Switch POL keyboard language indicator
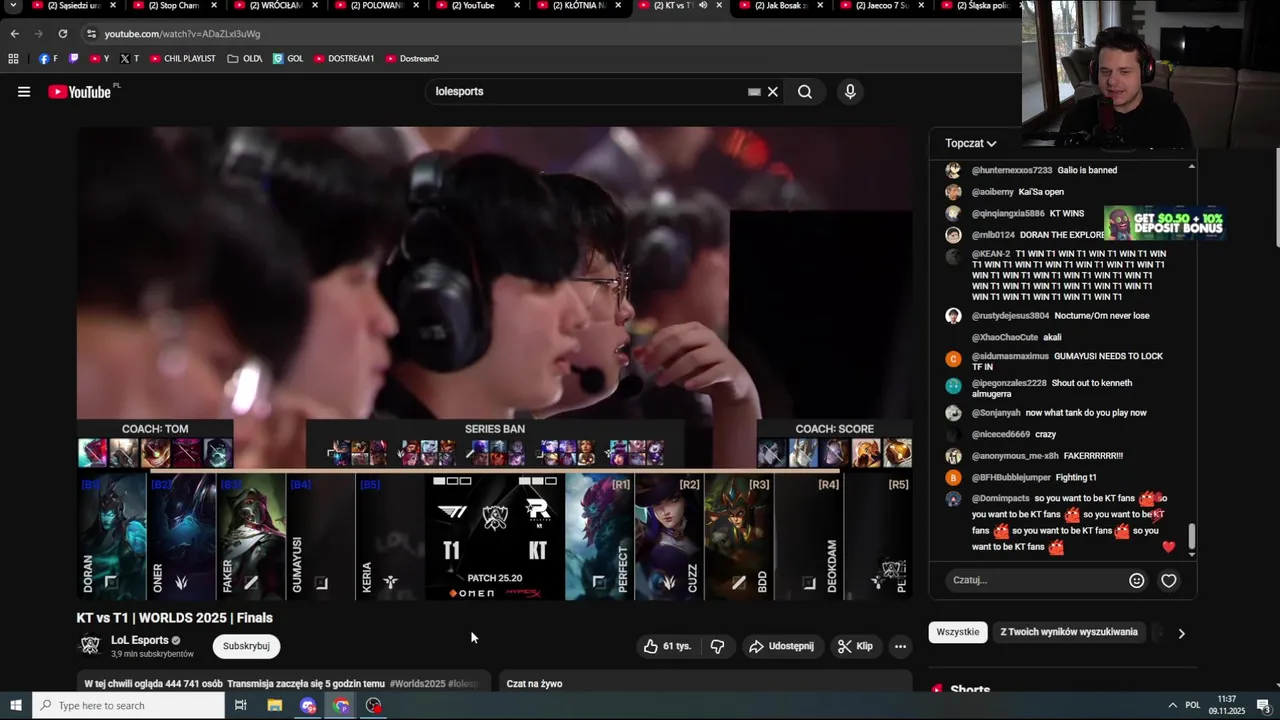 tap(1193, 706)
